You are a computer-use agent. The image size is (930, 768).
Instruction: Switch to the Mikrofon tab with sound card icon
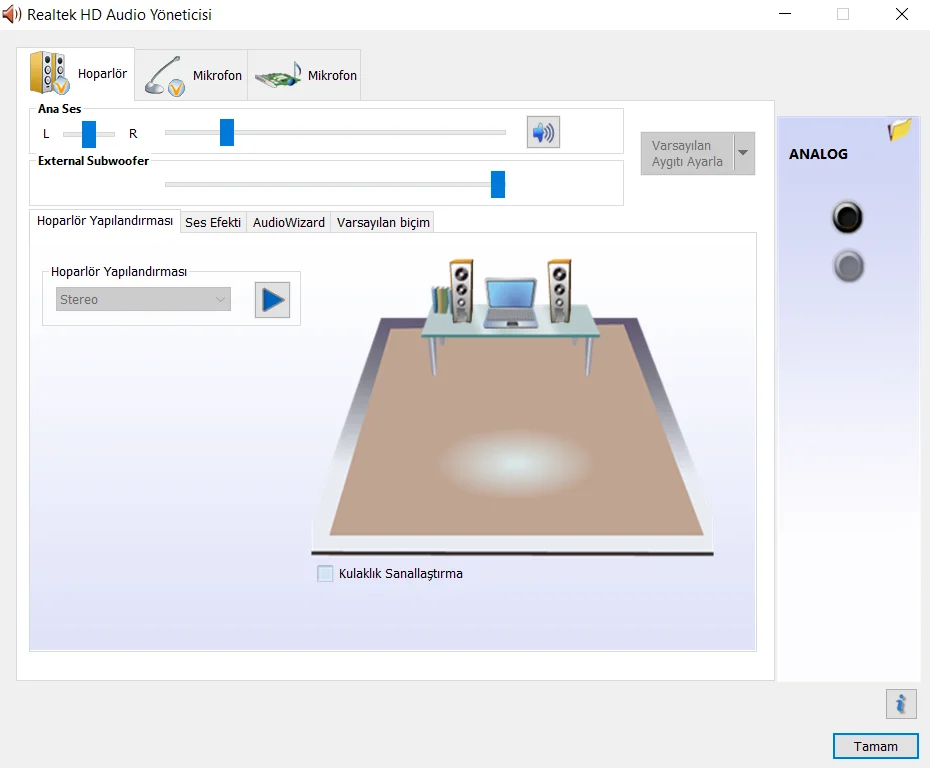click(304, 75)
